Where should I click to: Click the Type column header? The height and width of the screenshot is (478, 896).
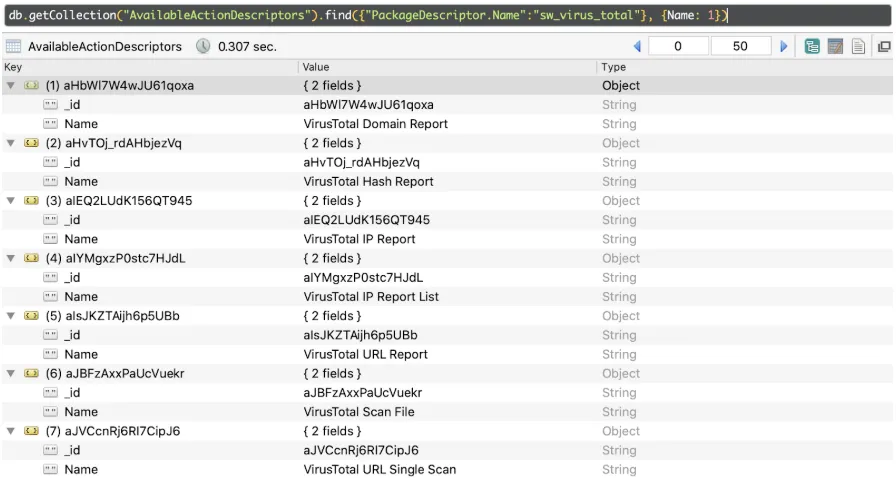pos(745,67)
